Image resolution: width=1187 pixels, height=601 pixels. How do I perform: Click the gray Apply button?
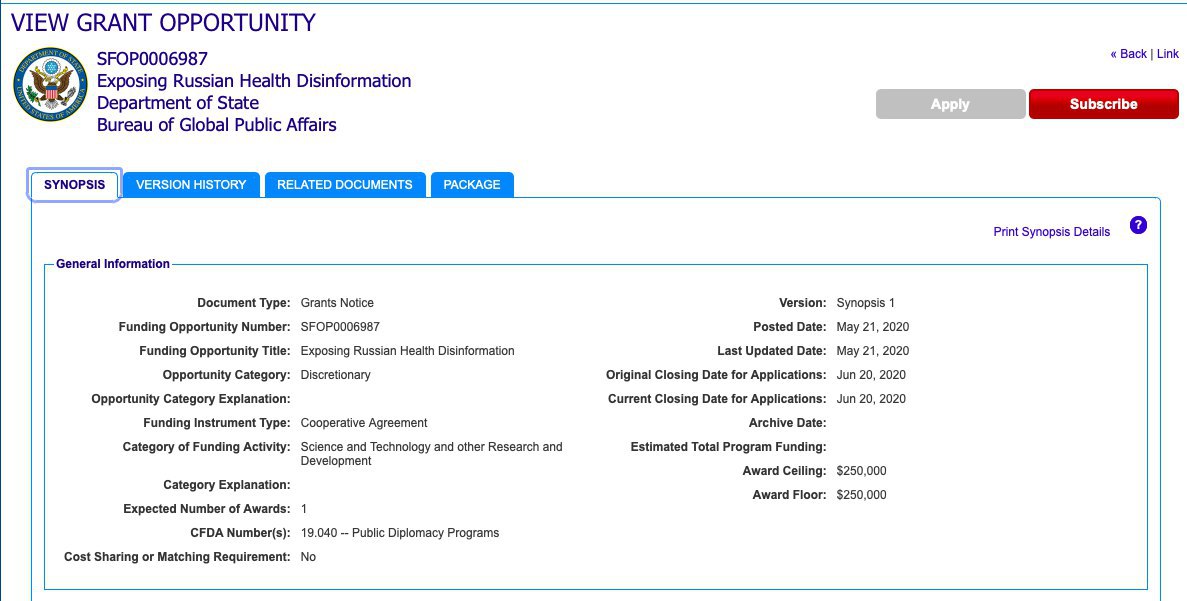[x=950, y=104]
